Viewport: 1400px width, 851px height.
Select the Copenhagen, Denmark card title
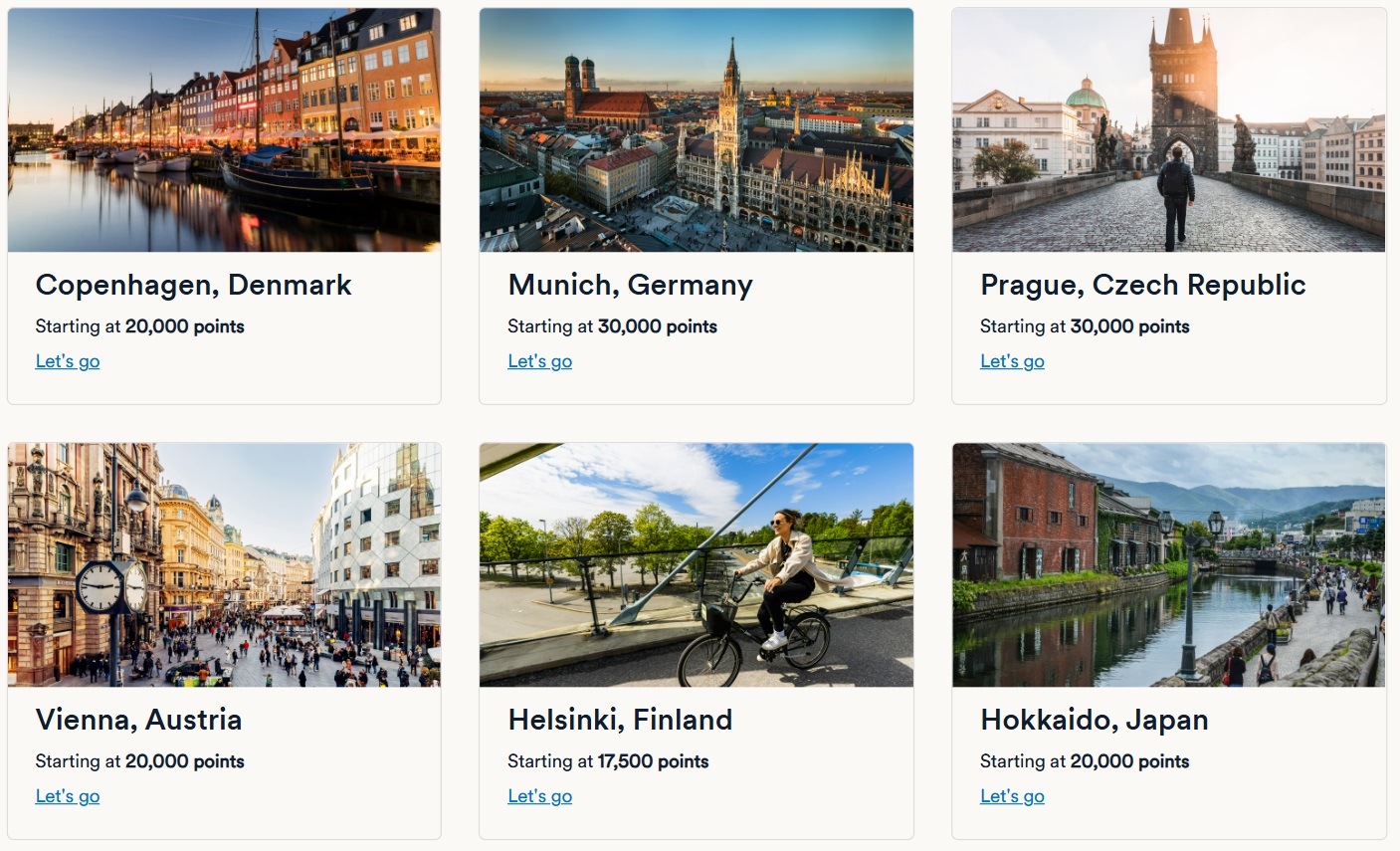(193, 285)
